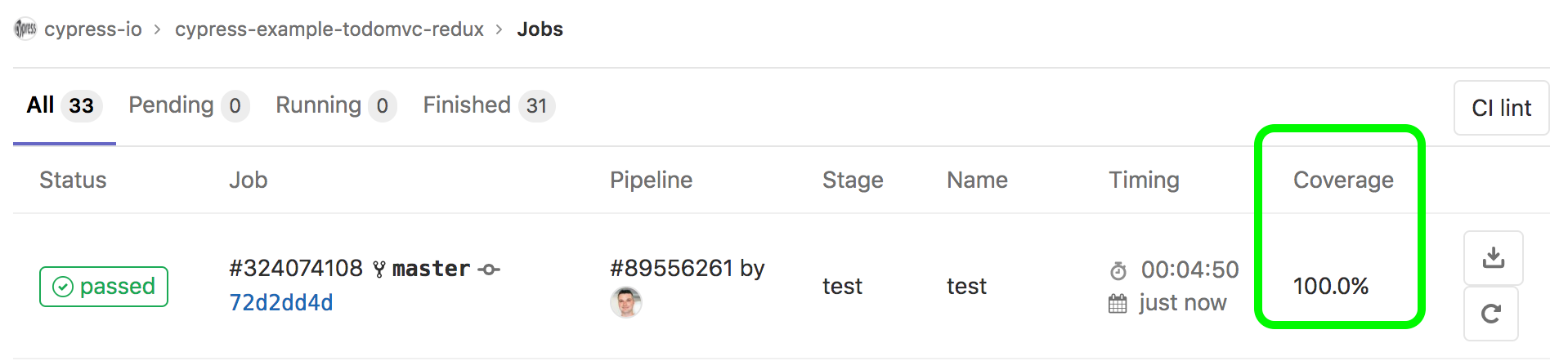Open the user avatar in Pipeline column
This screenshot has height=361, width=1568.
[x=625, y=303]
